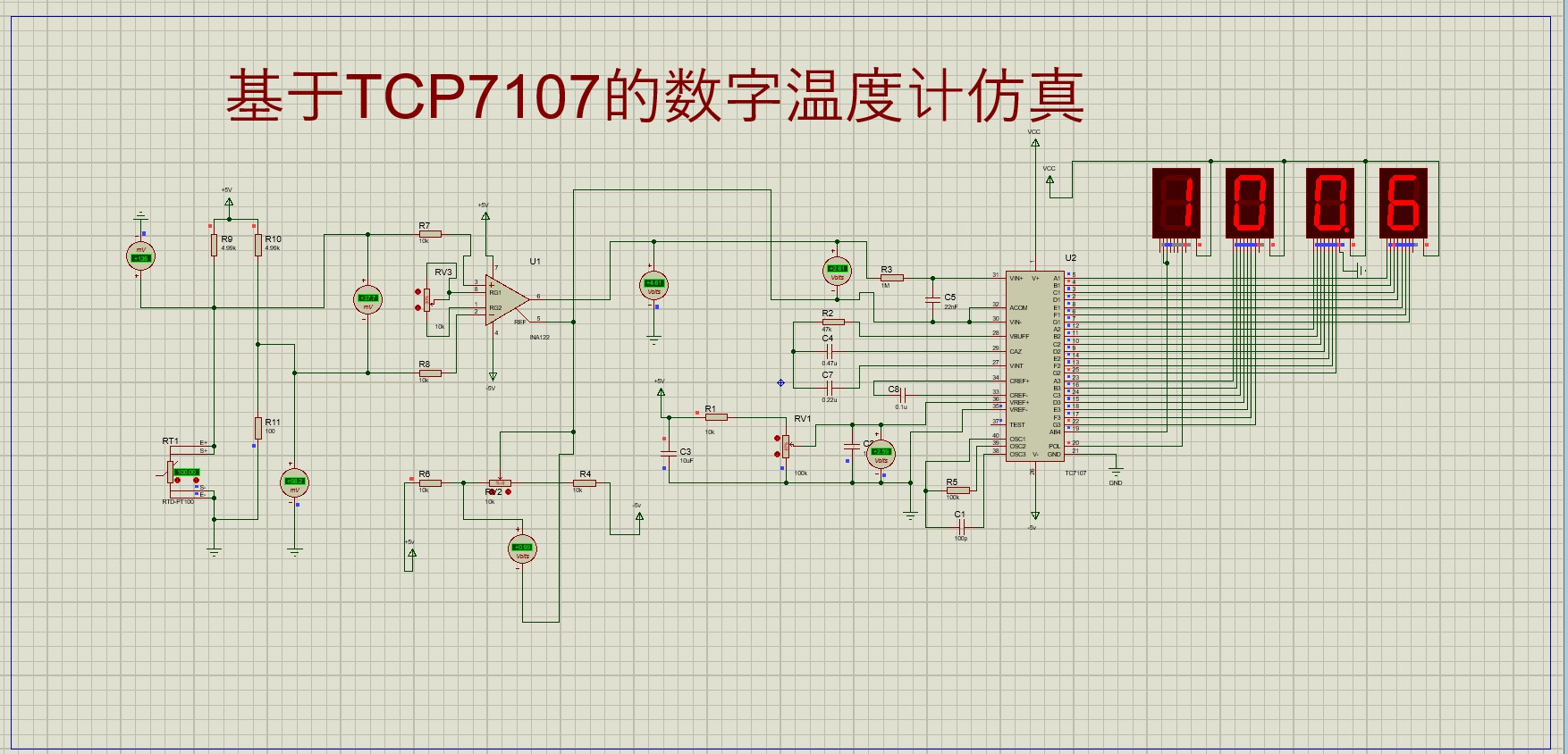Click the upper red adjust dot on RV3
This screenshot has height=754, width=1568.
tap(417, 292)
